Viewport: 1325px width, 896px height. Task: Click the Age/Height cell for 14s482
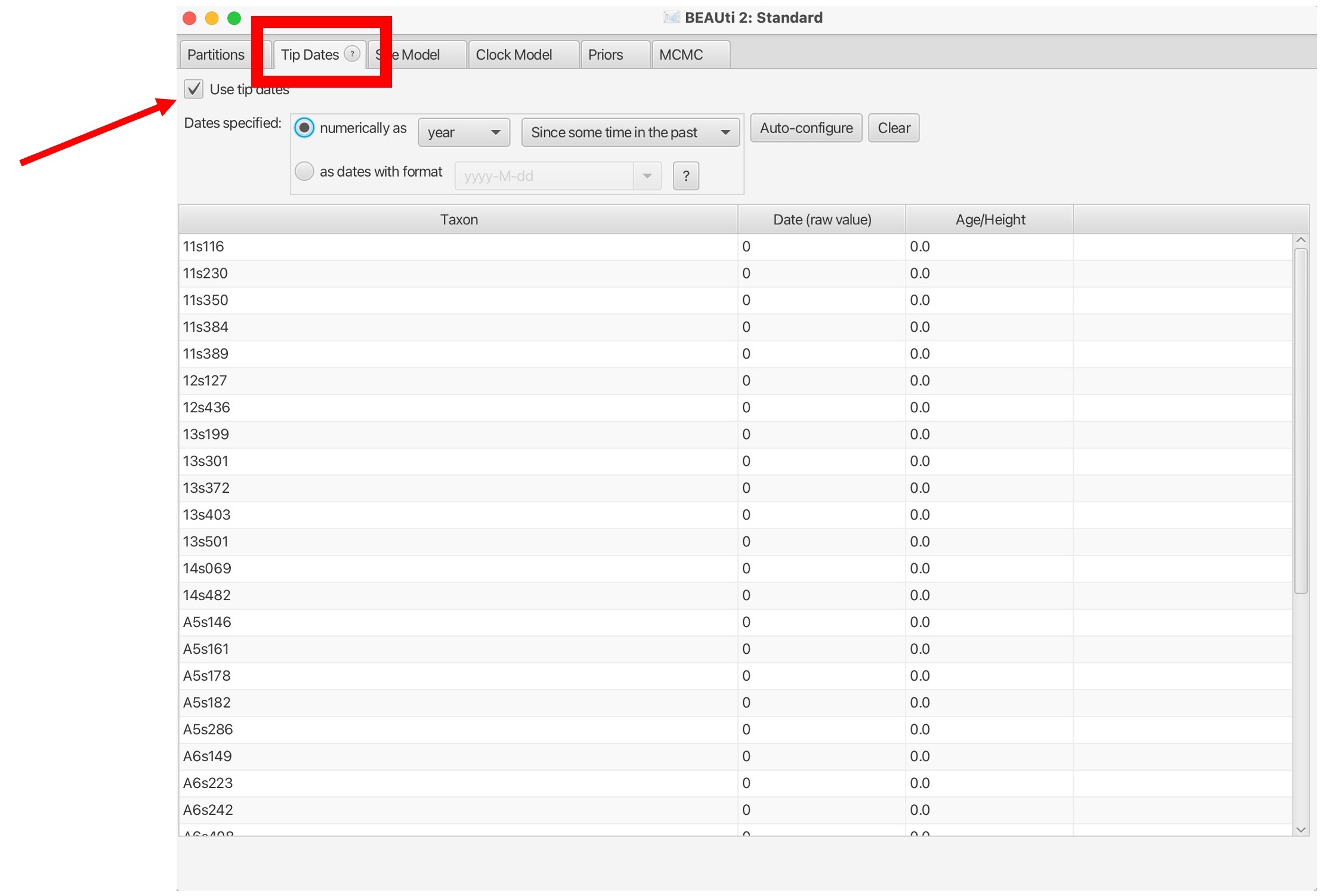coord(990,595)
